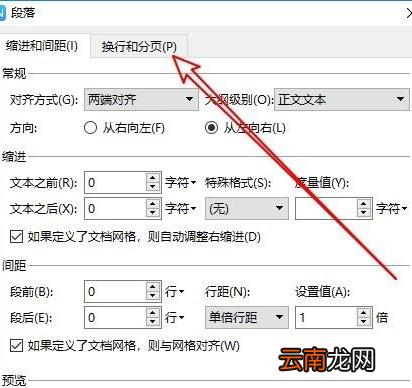
Task: Click the 文本之前(R) input field
Action: 115,182
